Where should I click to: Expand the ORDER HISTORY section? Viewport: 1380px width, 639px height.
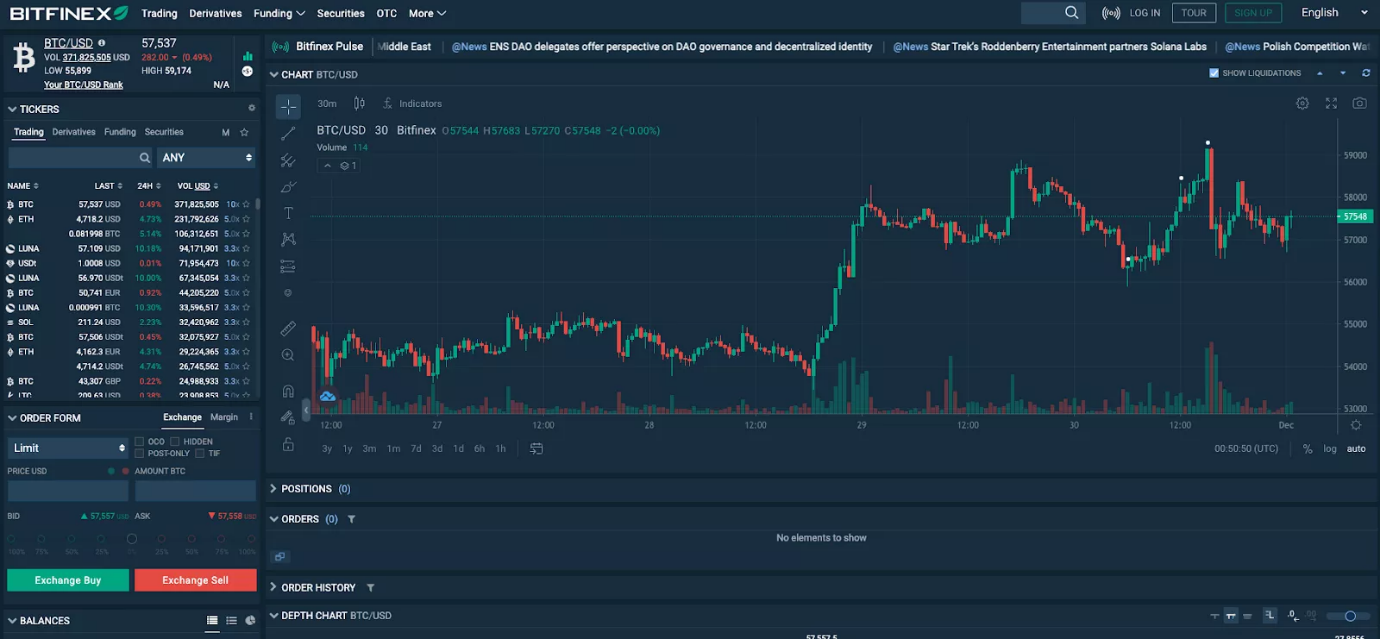point(273,587)
